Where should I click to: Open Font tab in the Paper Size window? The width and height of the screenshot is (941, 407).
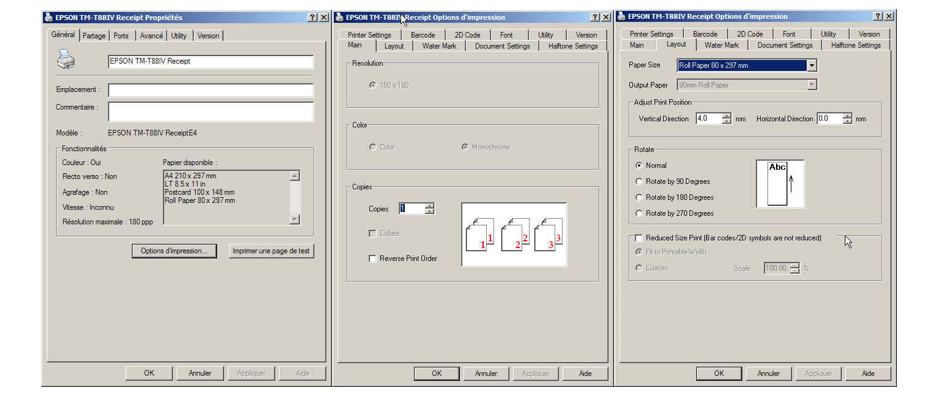click(x=789, y=34)
